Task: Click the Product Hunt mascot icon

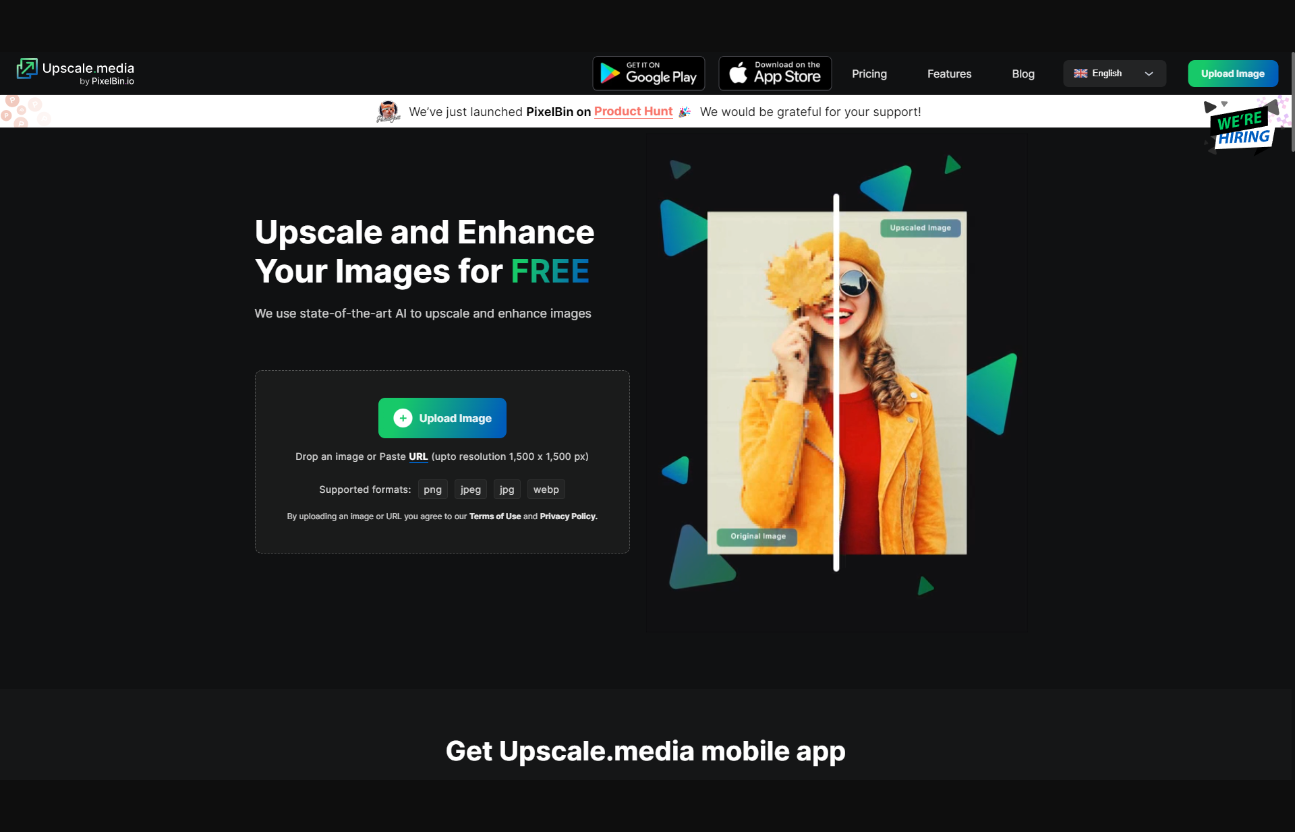Action: pyautogui.click(x=388, y=112)
